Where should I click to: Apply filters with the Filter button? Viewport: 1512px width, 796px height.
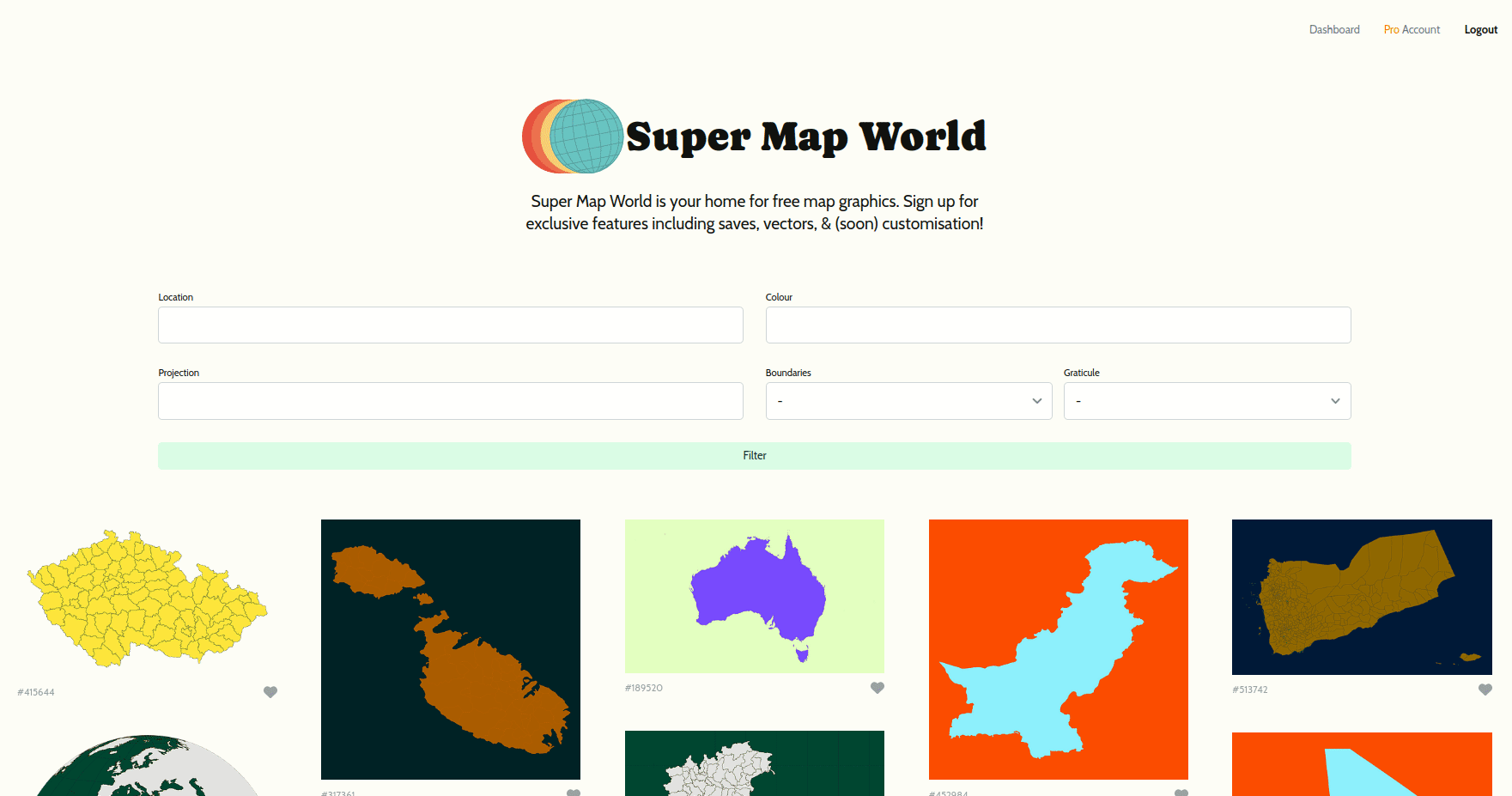[x=755, y=456]
